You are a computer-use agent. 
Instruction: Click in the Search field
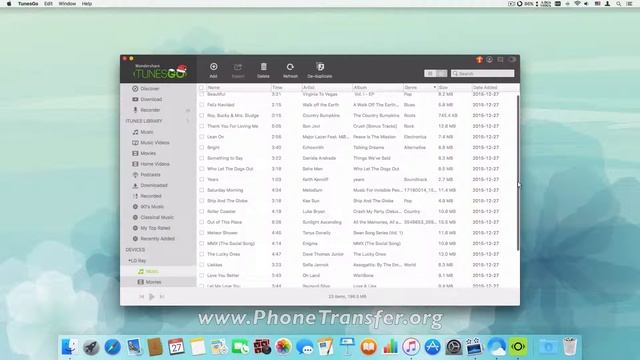[x=482, y=73]
